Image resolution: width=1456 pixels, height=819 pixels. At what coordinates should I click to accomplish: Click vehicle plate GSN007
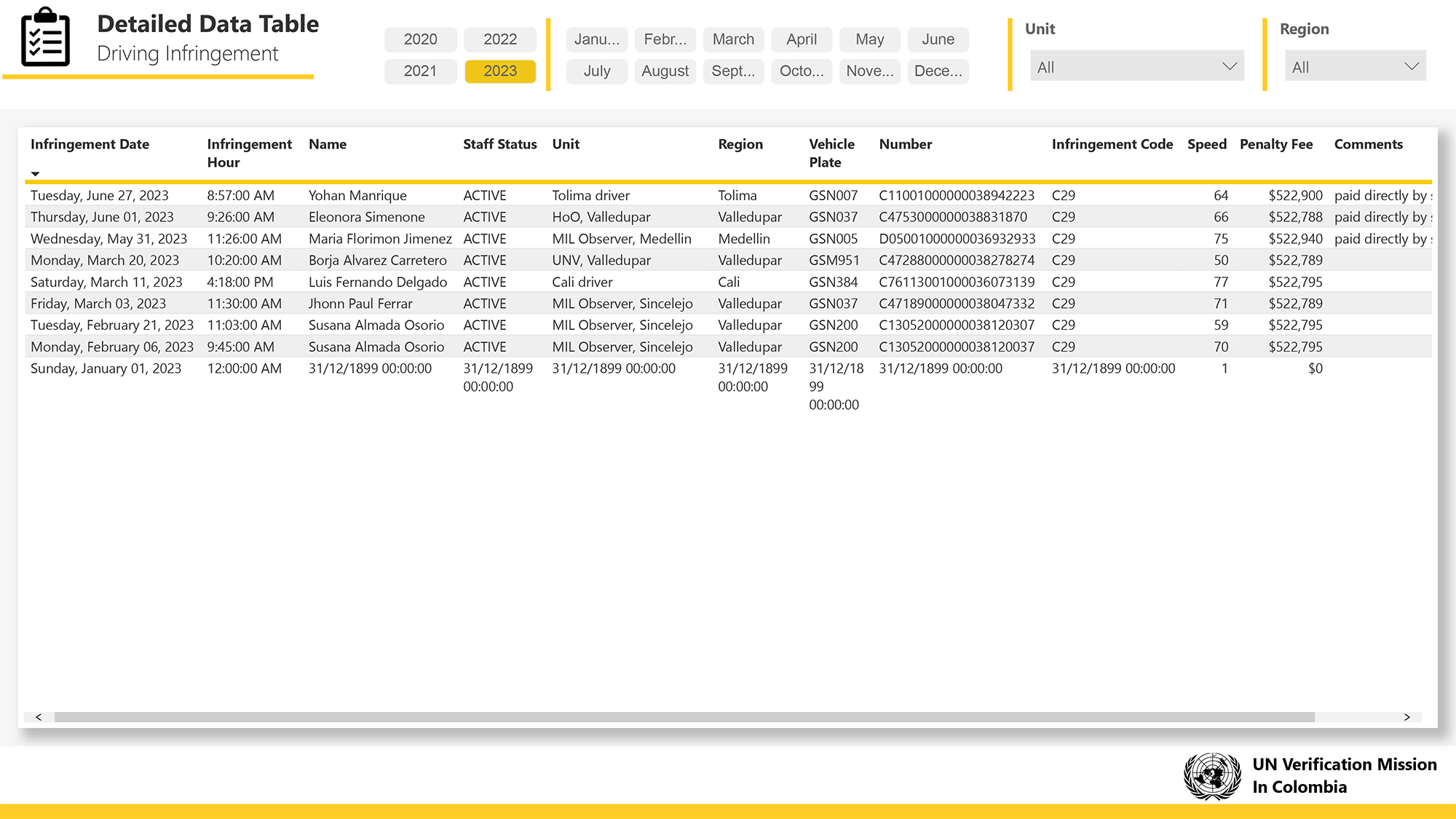point(834,195)
